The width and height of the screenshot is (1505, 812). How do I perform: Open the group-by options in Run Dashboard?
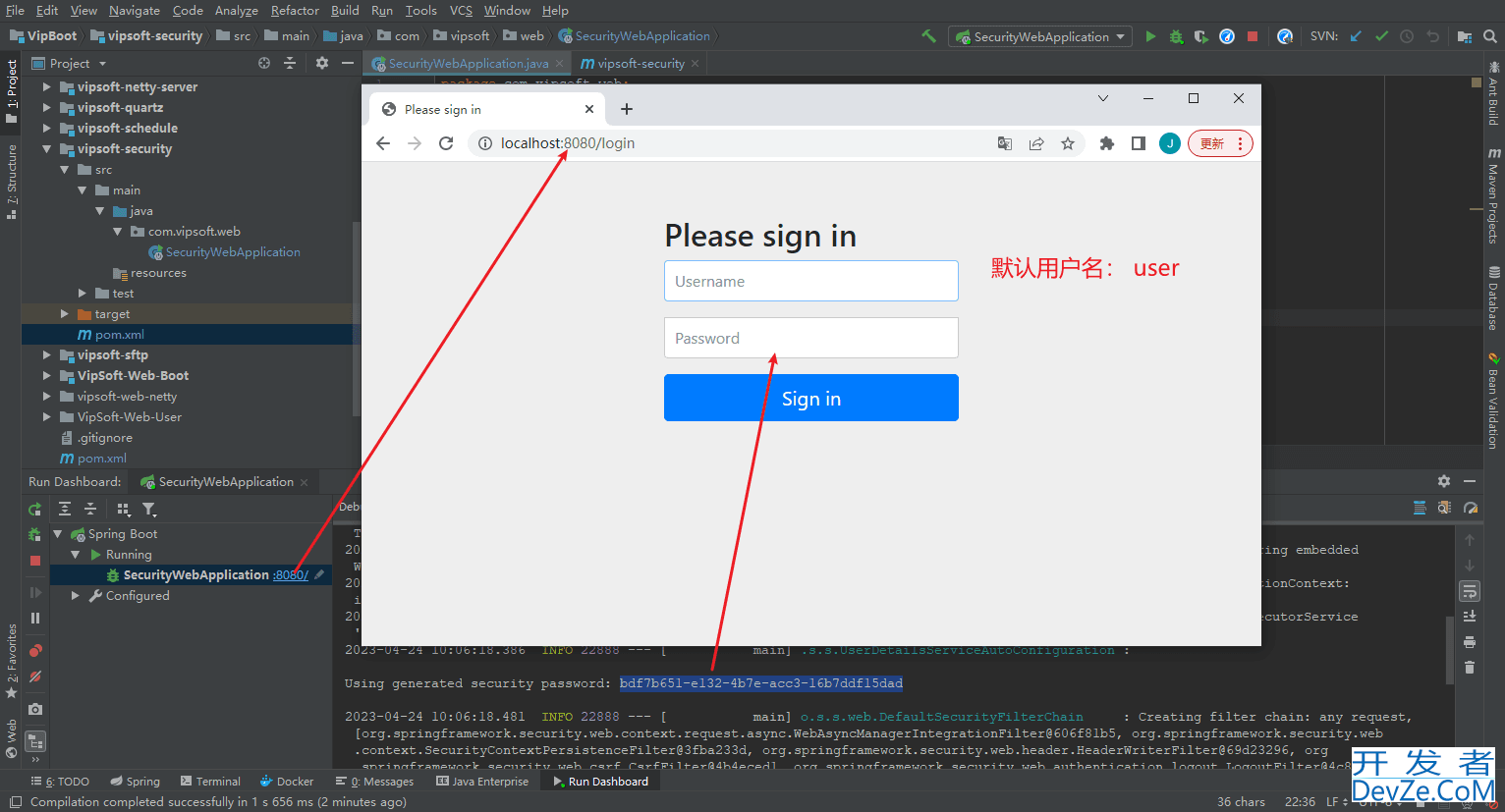124,509
